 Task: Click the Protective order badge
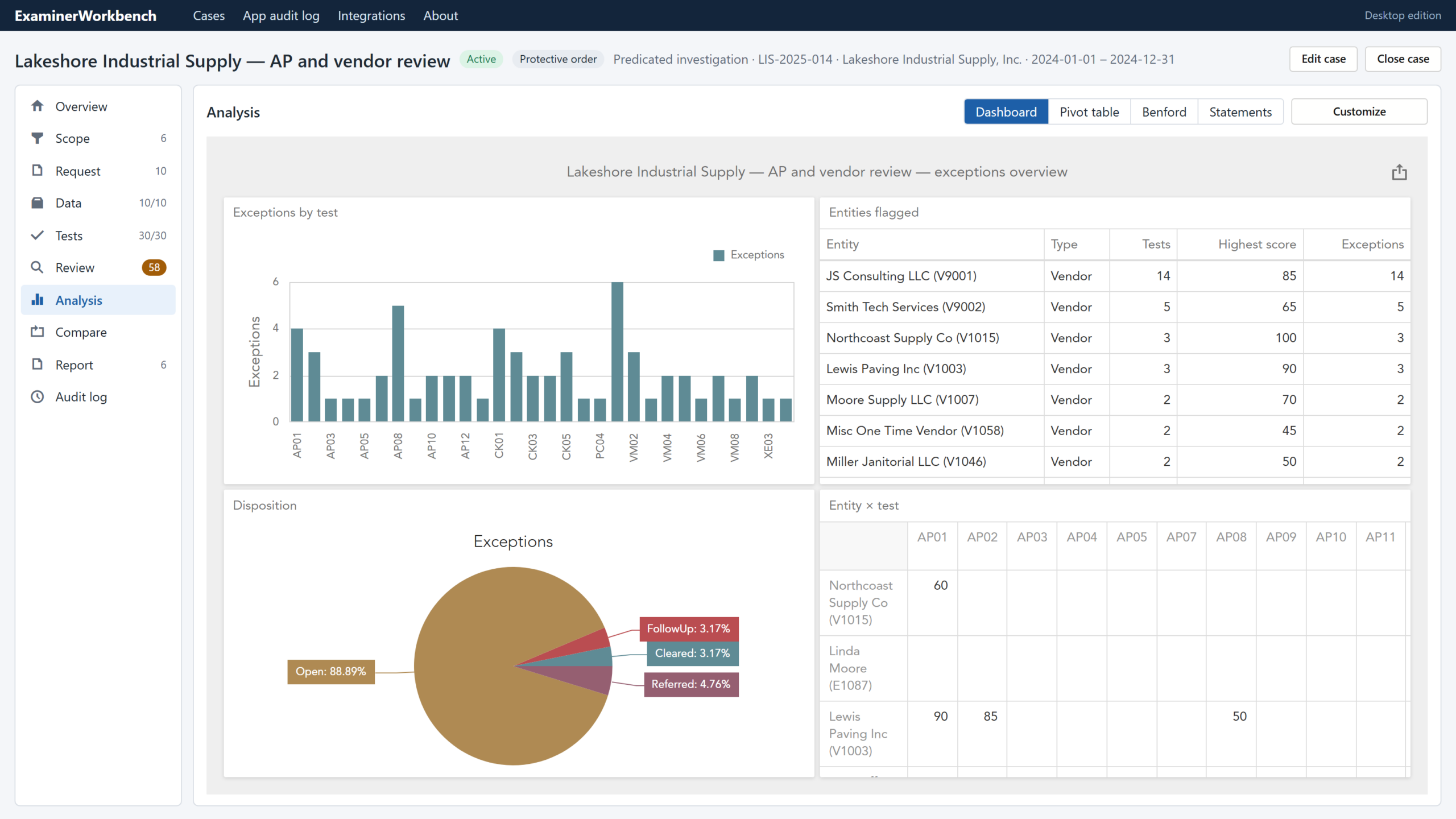click(558, 59)
